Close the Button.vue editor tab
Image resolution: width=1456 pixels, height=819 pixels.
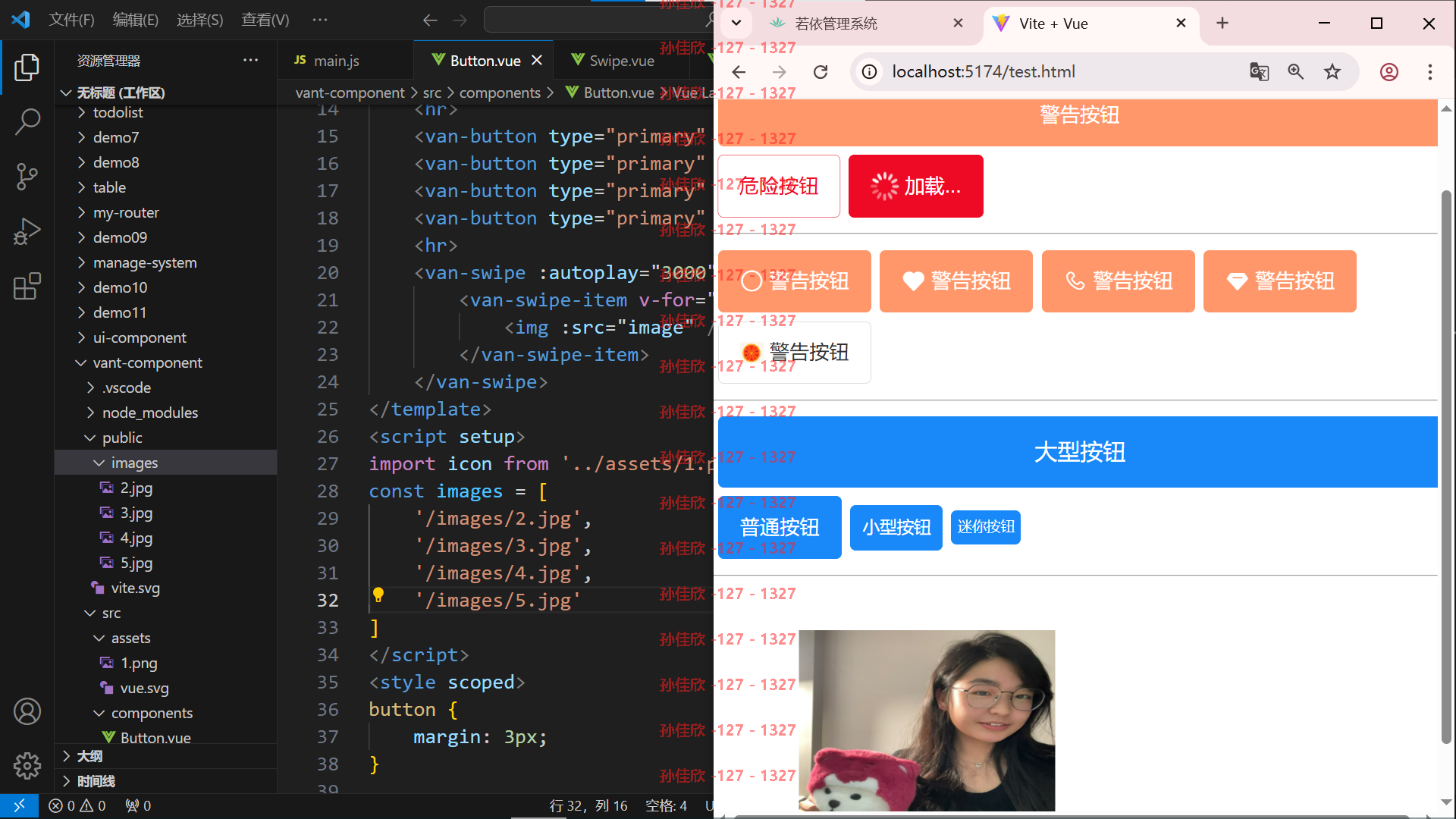point(537,60)
